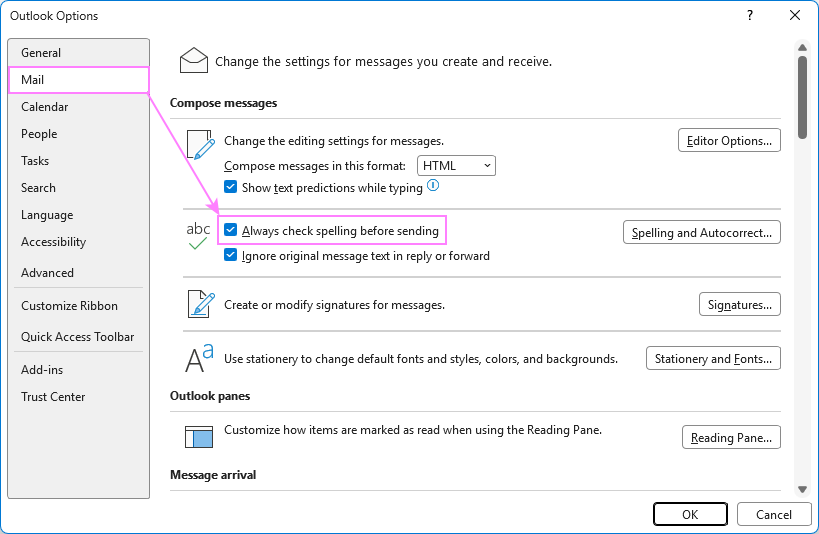Open Help with the question mark

coord(750,15)
